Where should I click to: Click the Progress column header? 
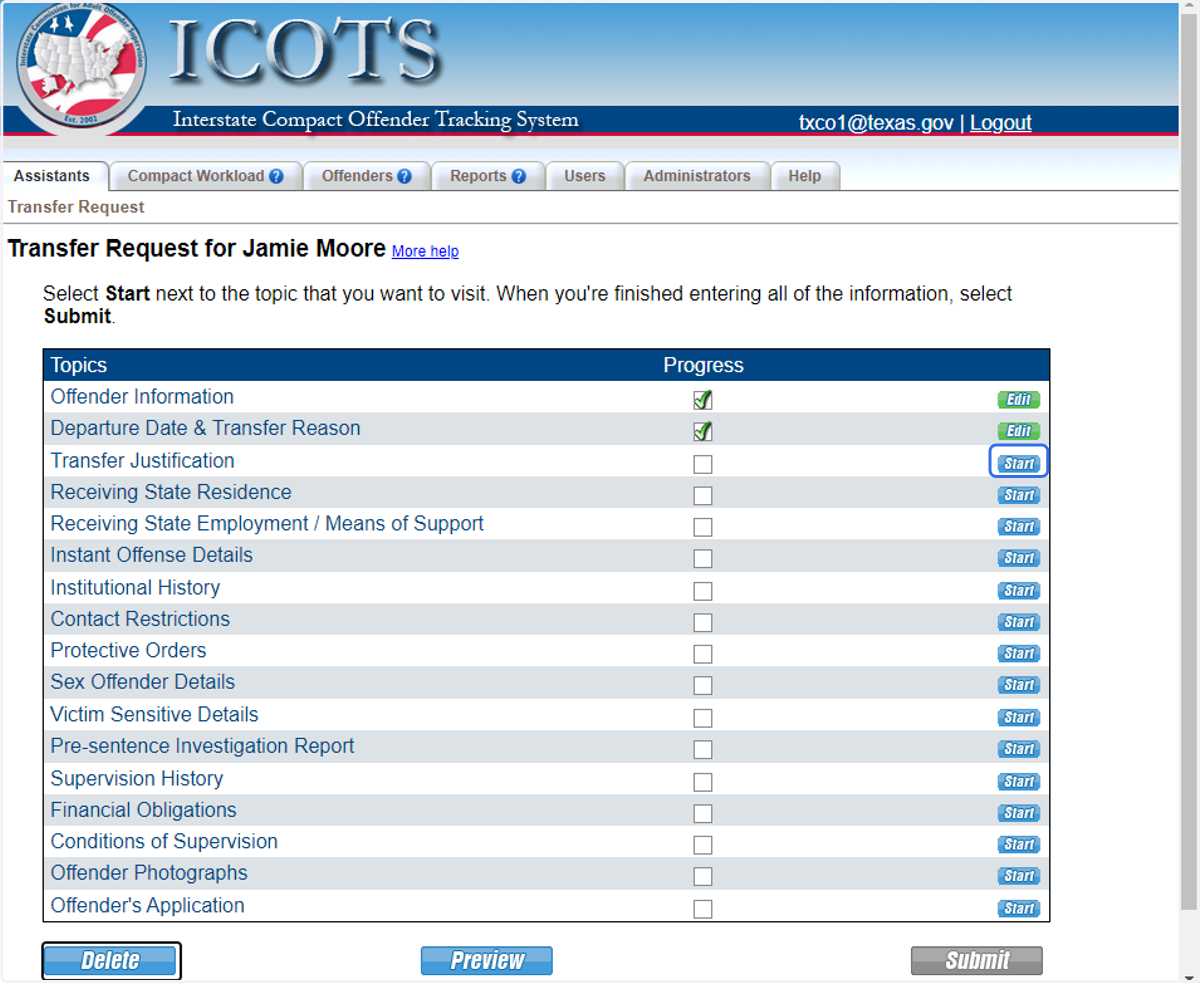click(703, 365)
